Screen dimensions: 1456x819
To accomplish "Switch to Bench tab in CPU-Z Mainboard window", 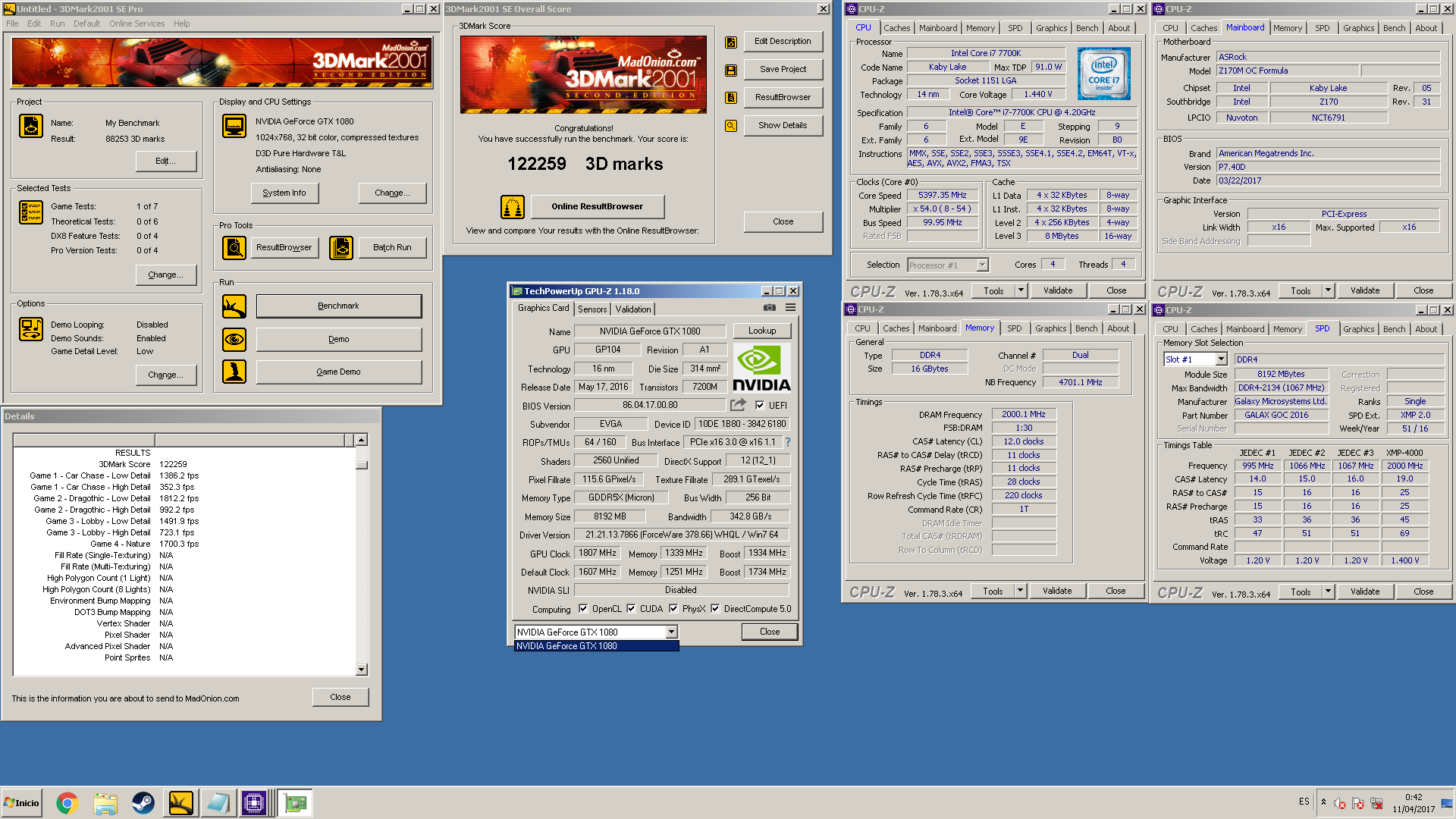I will [1394, 28].
